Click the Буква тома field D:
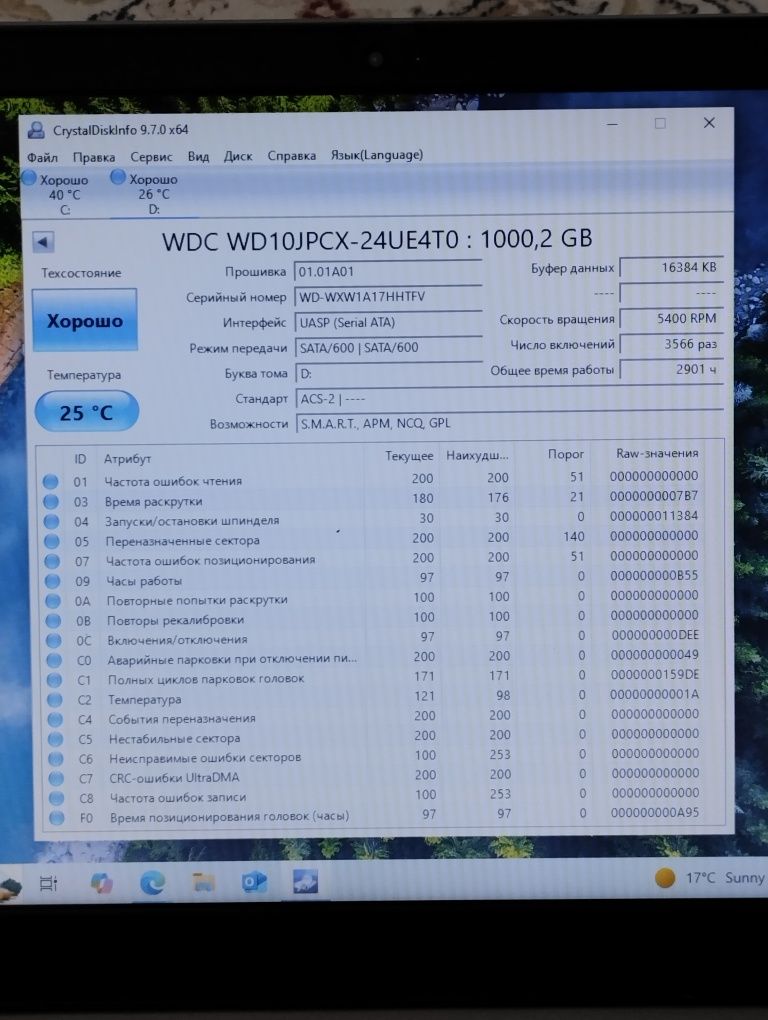The height and width of the screenshot is (1020, 768). tap(388, 373)
